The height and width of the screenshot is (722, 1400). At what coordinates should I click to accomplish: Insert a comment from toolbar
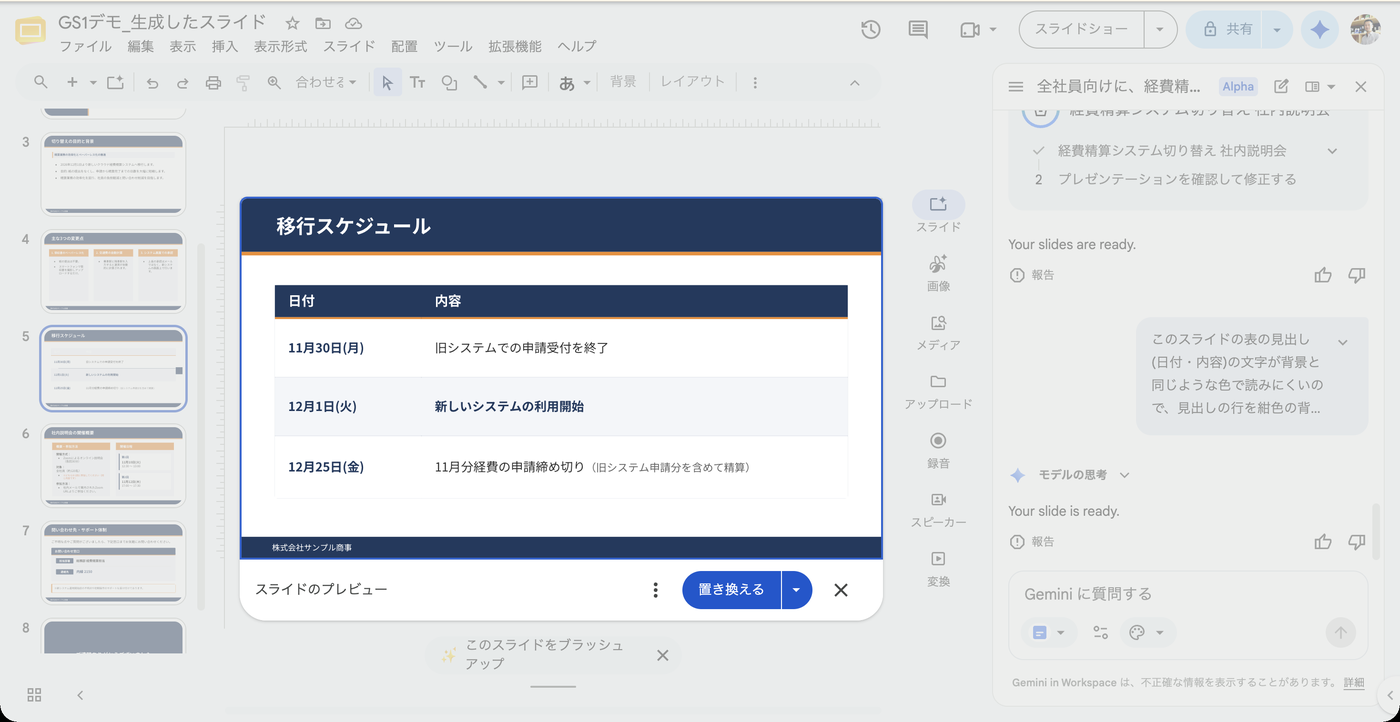tap(530, 83)
